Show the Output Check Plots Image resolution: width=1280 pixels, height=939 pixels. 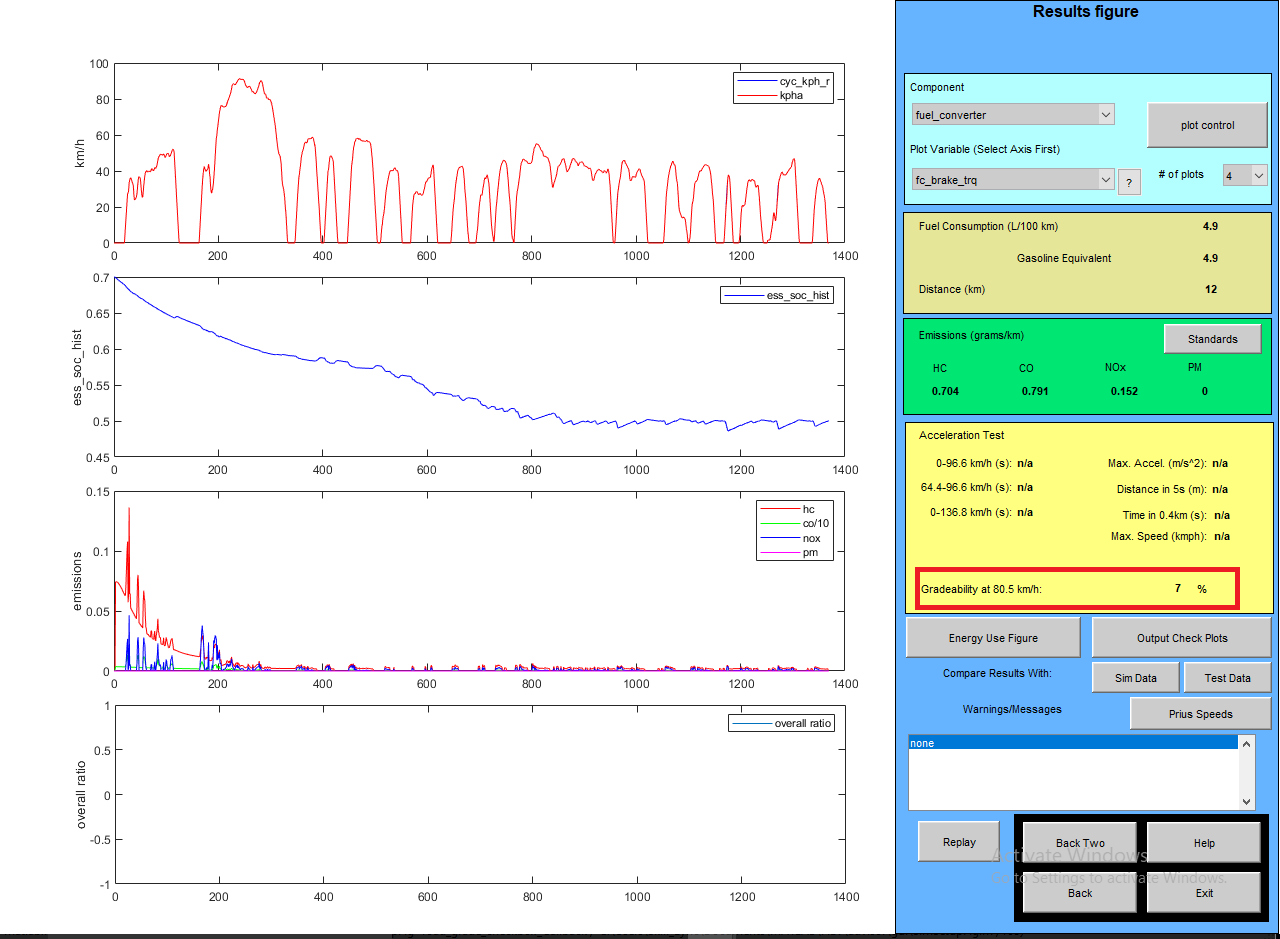[x=1182, y=638]
